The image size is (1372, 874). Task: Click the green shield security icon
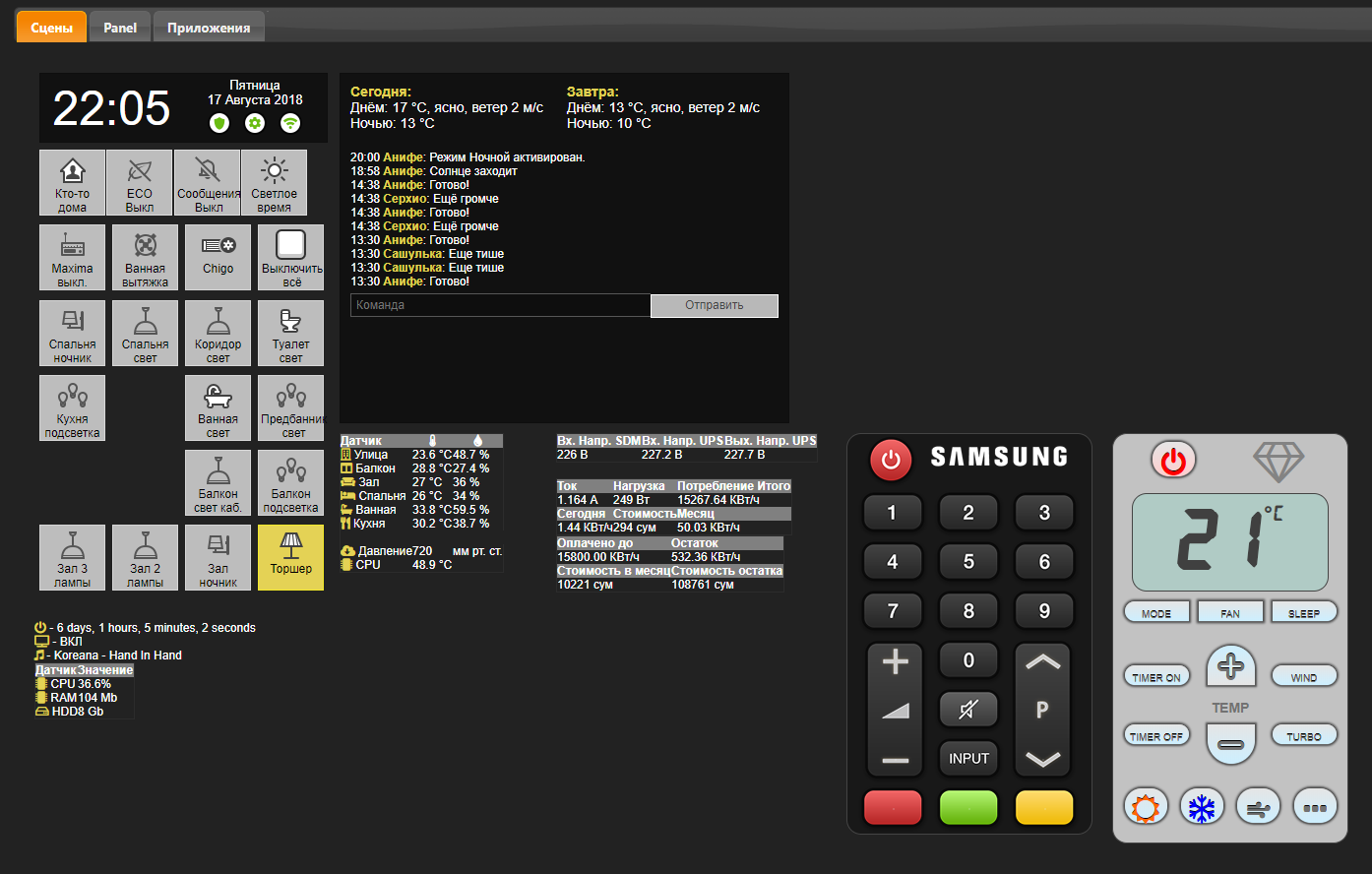[219, 123]
